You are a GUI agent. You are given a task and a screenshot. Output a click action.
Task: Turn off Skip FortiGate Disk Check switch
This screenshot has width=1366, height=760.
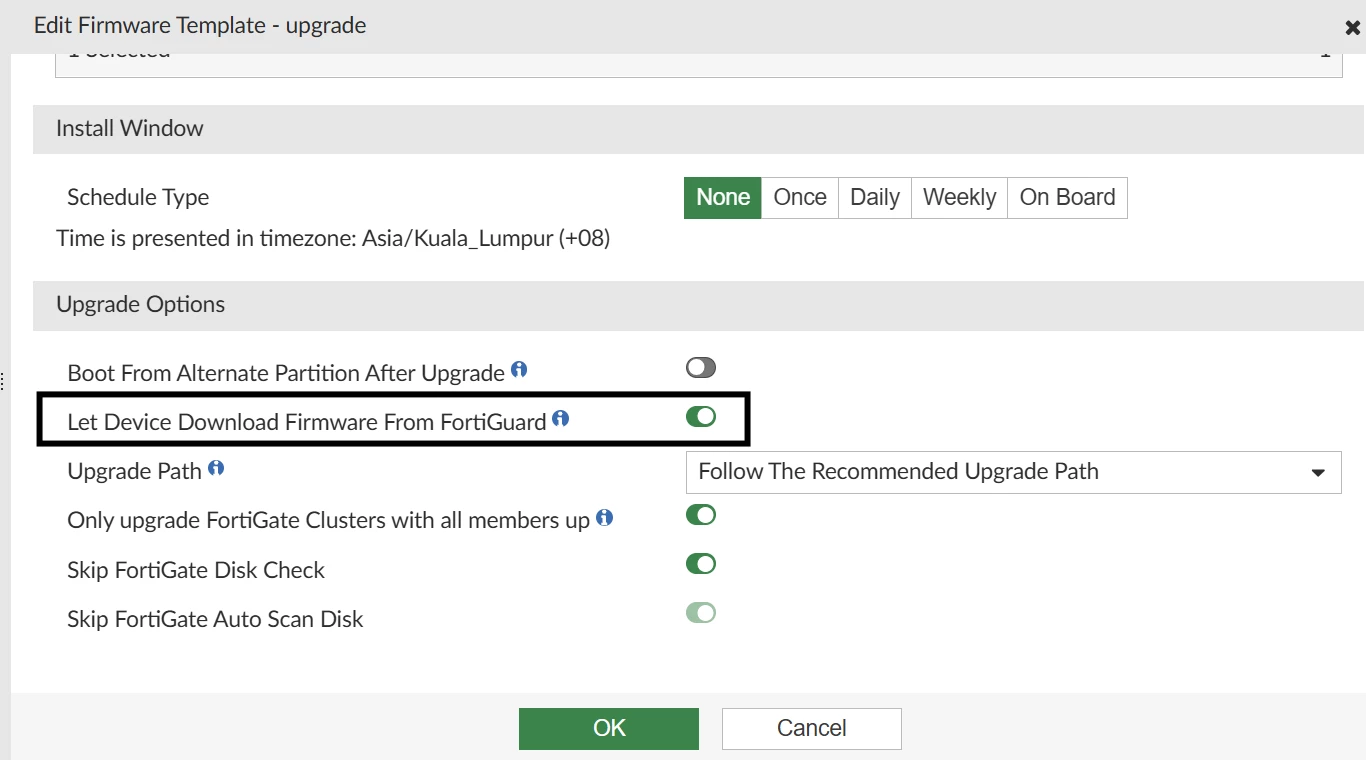coord(701,564)
